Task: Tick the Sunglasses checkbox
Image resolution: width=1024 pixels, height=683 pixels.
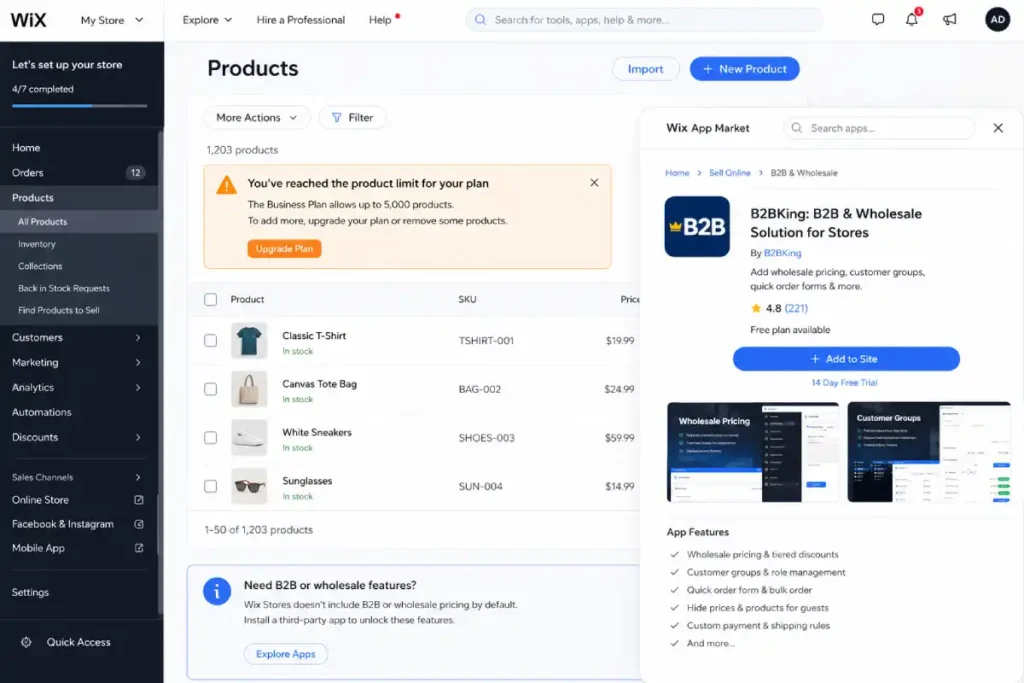Action: pos(210,486)
